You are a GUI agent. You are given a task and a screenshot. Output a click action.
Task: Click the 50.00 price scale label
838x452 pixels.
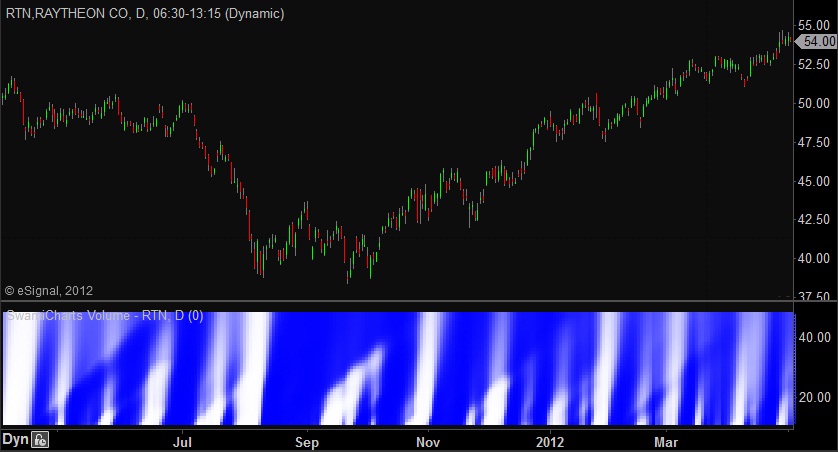click(x=814, y=103)
